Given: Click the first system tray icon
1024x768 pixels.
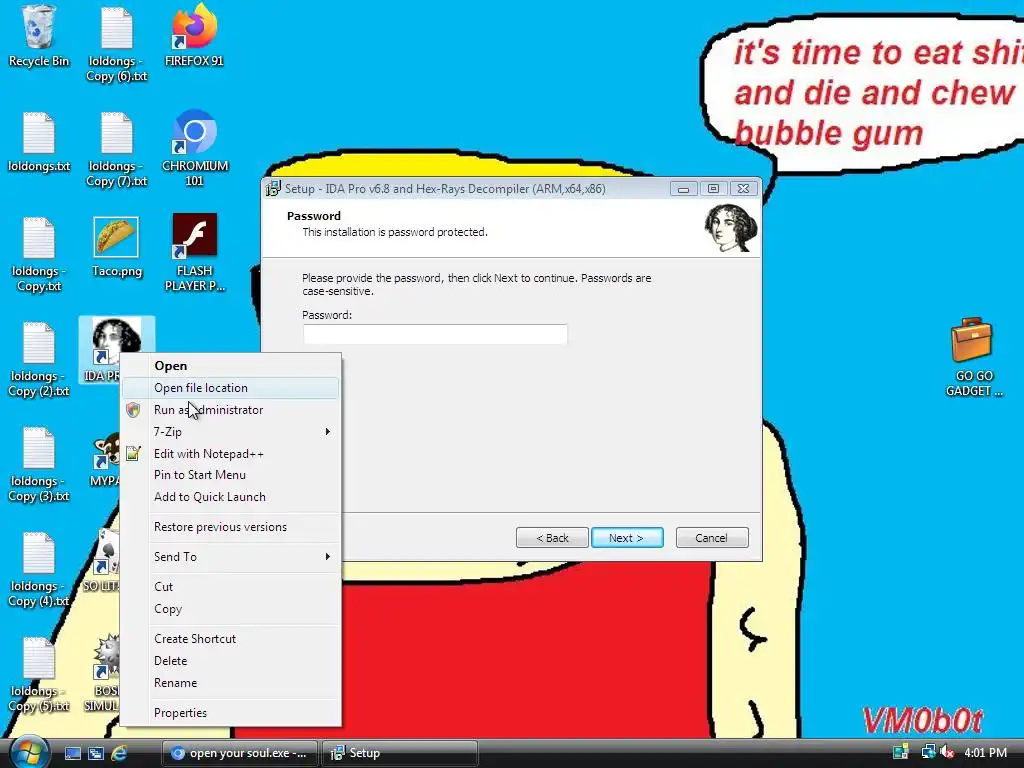Looking at the screenshot, I should coord(901,752).
